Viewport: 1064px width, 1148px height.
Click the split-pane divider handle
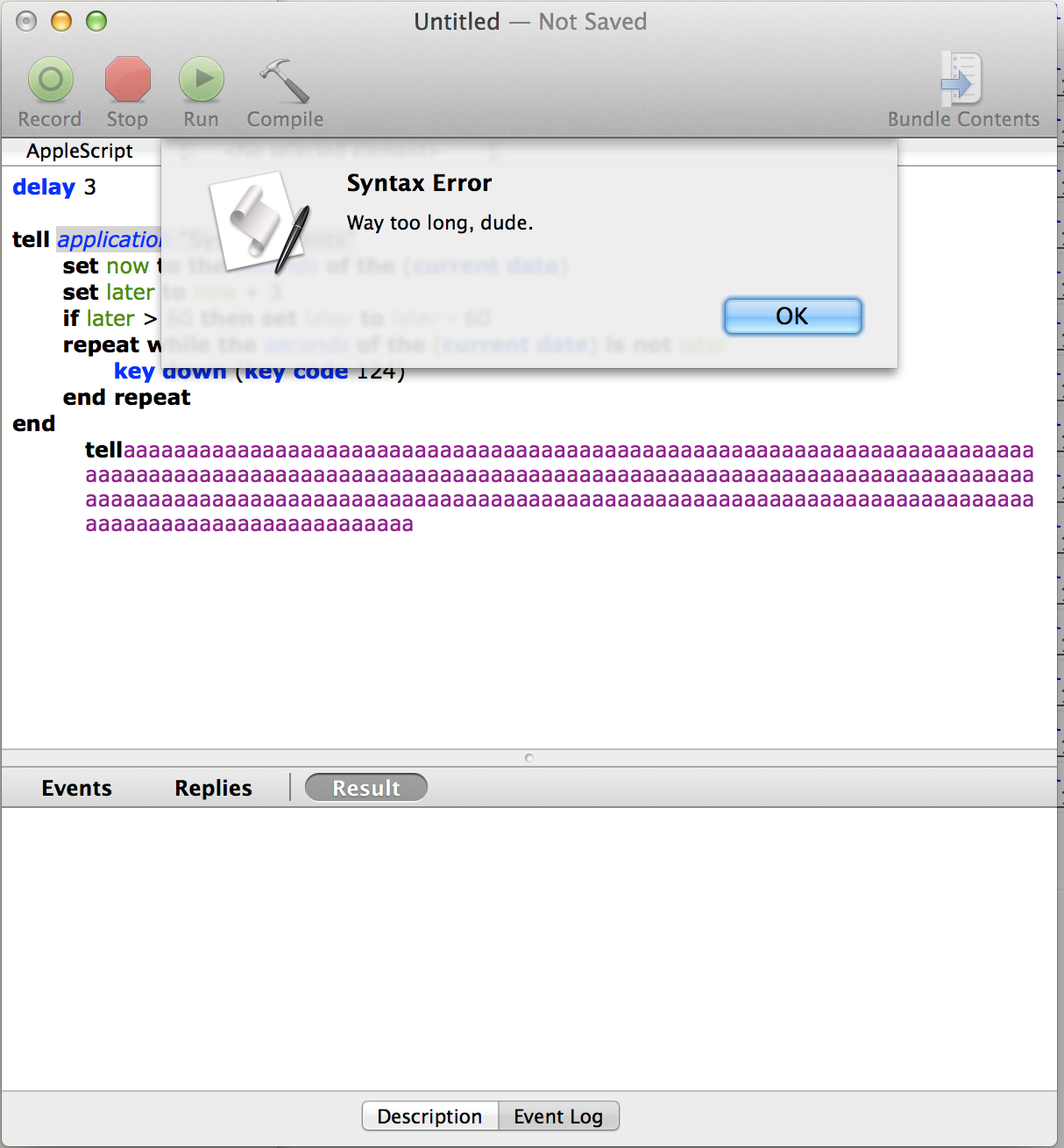(529, 758)
